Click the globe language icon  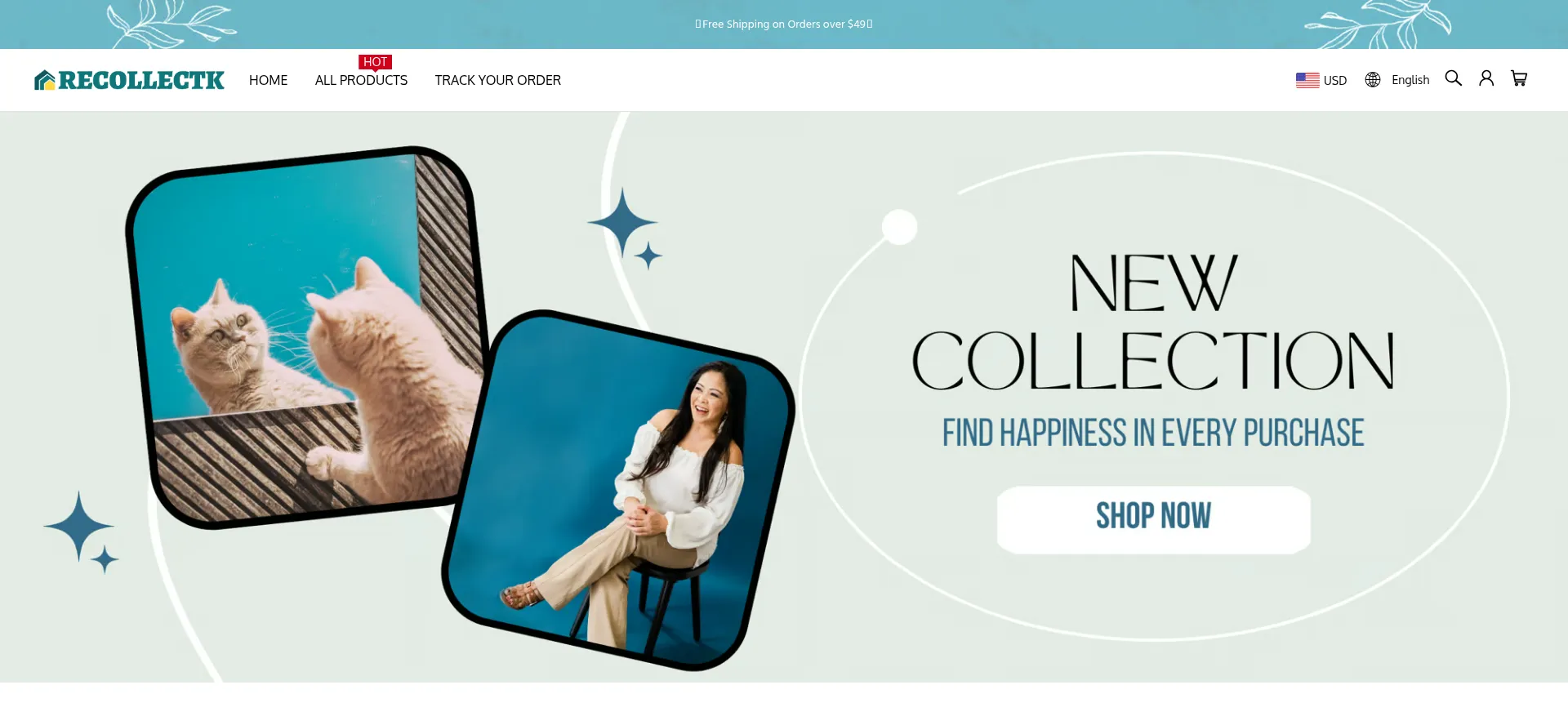coord(1373,80)
